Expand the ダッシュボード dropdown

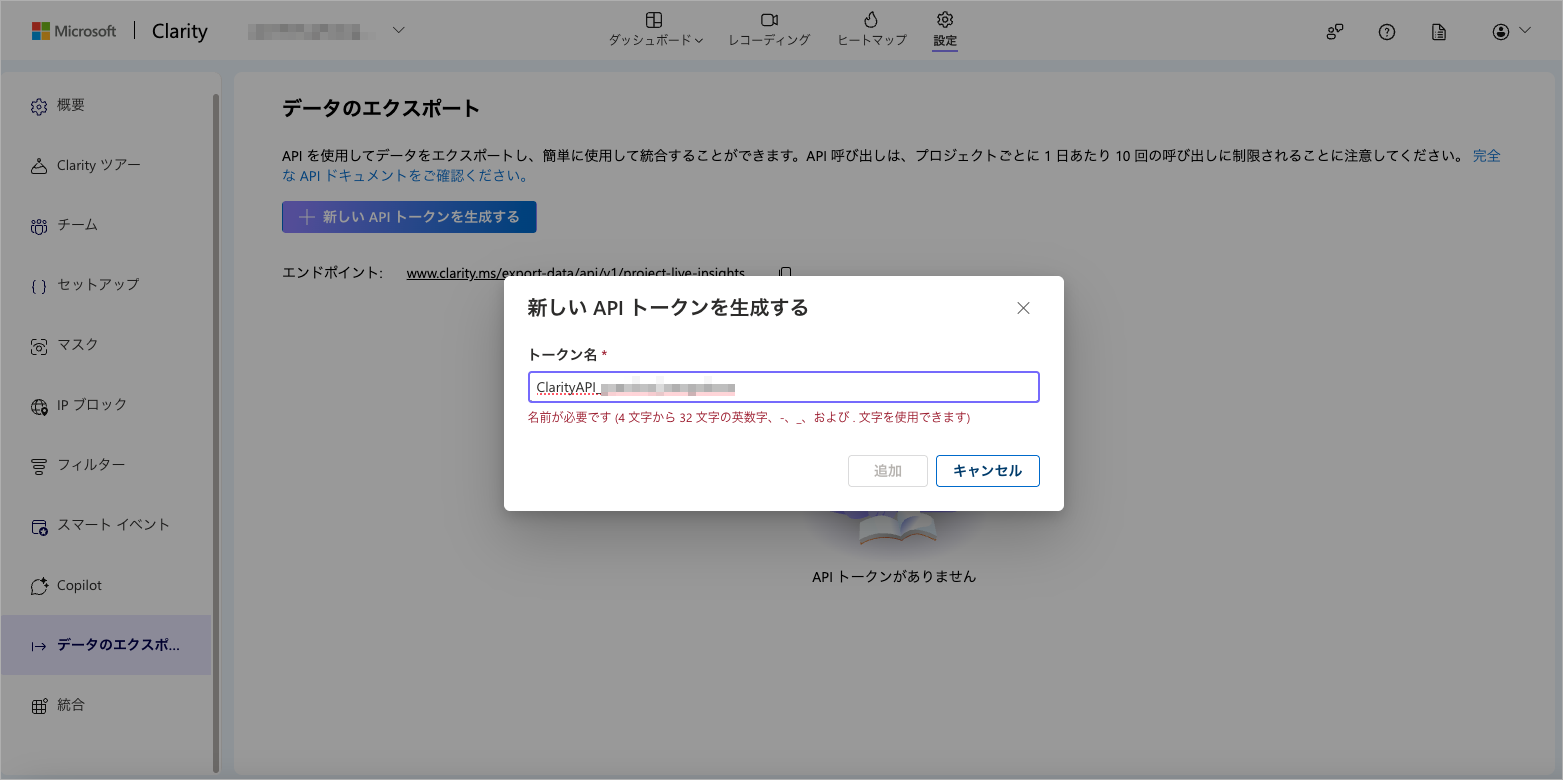pos(655,29)
